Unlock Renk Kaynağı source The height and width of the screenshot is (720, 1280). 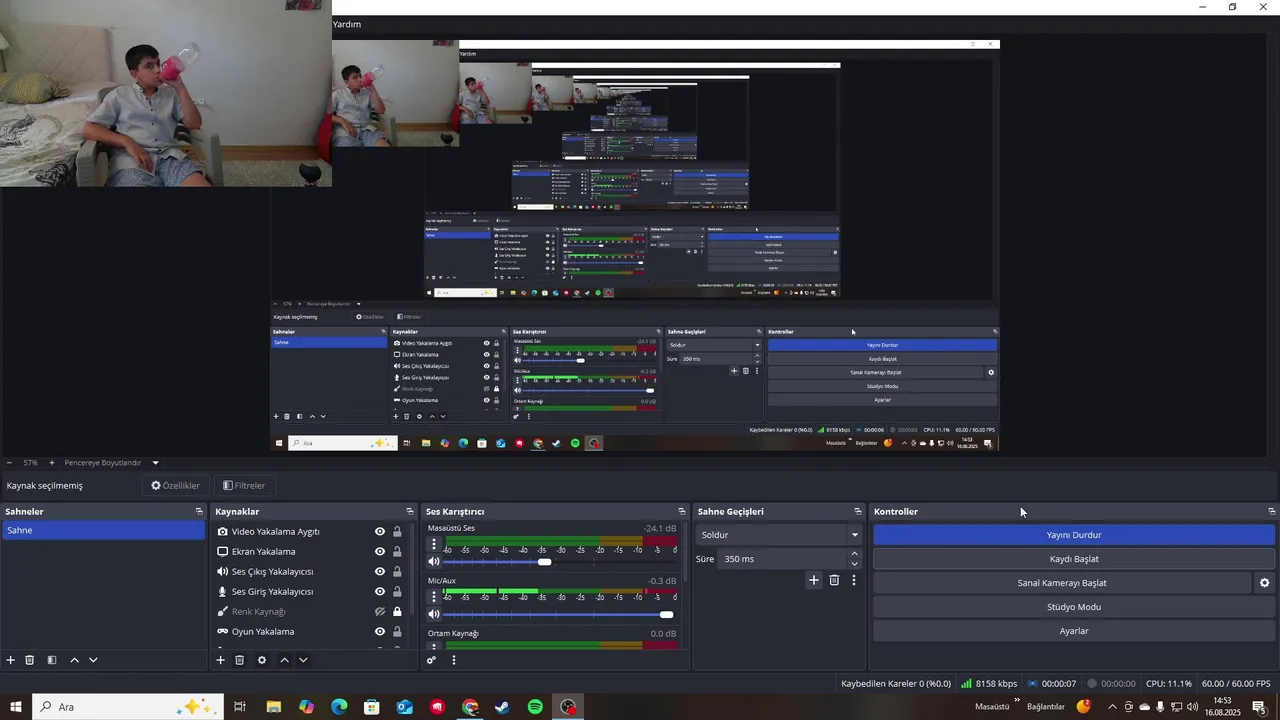[x=397, y=612]
